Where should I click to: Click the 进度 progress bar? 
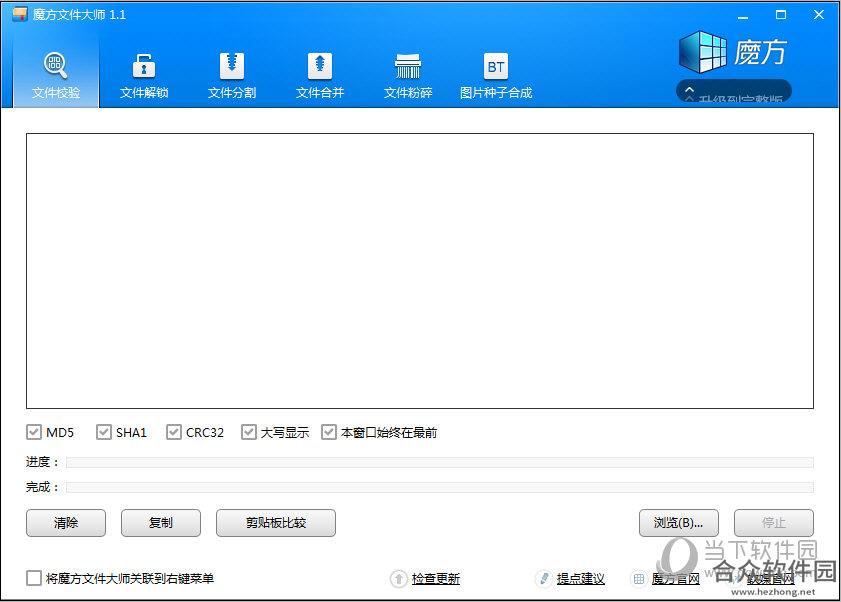click(440, 462)
